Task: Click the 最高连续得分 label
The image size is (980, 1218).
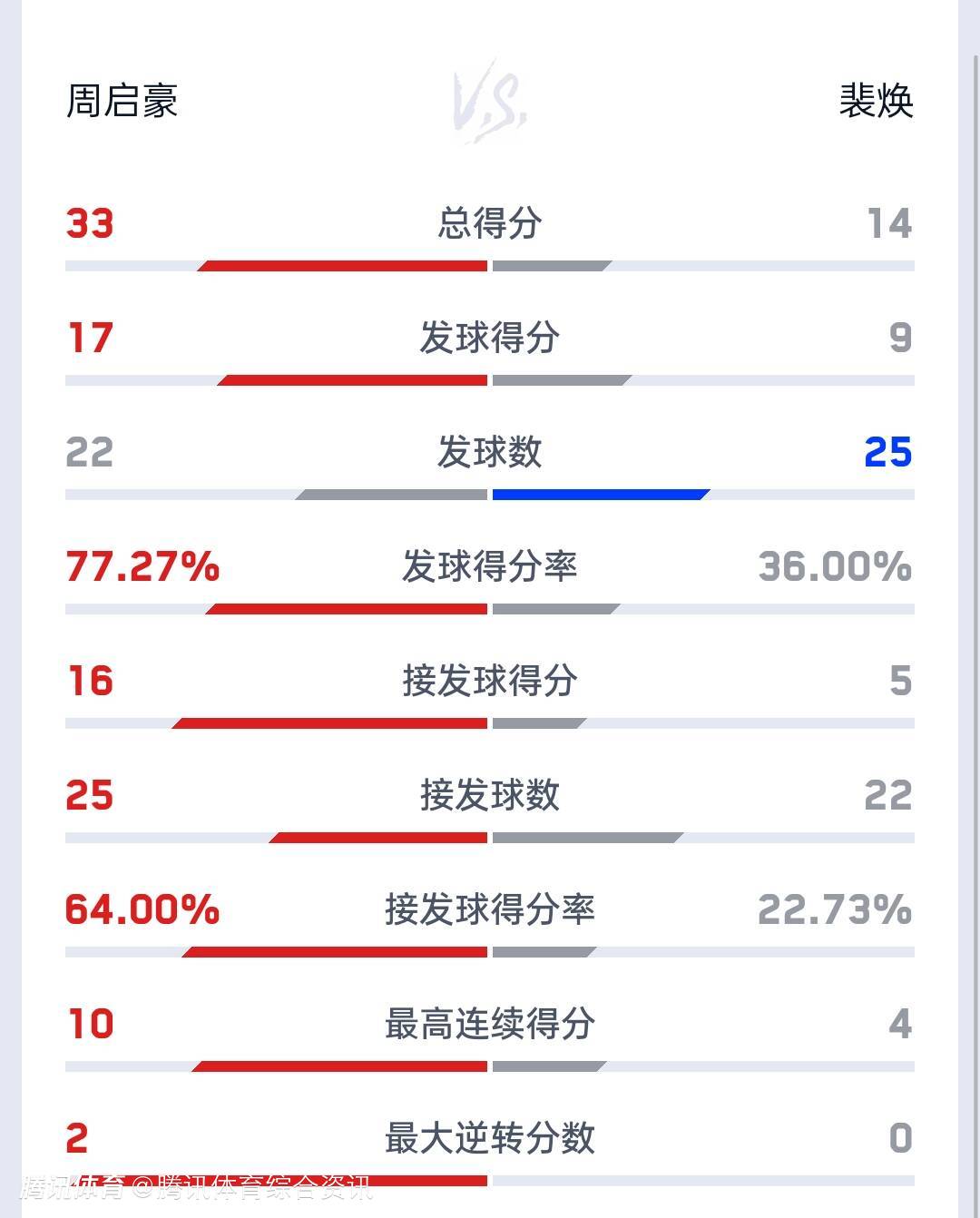Action: pyautogui.click(x=490, y=1024)
